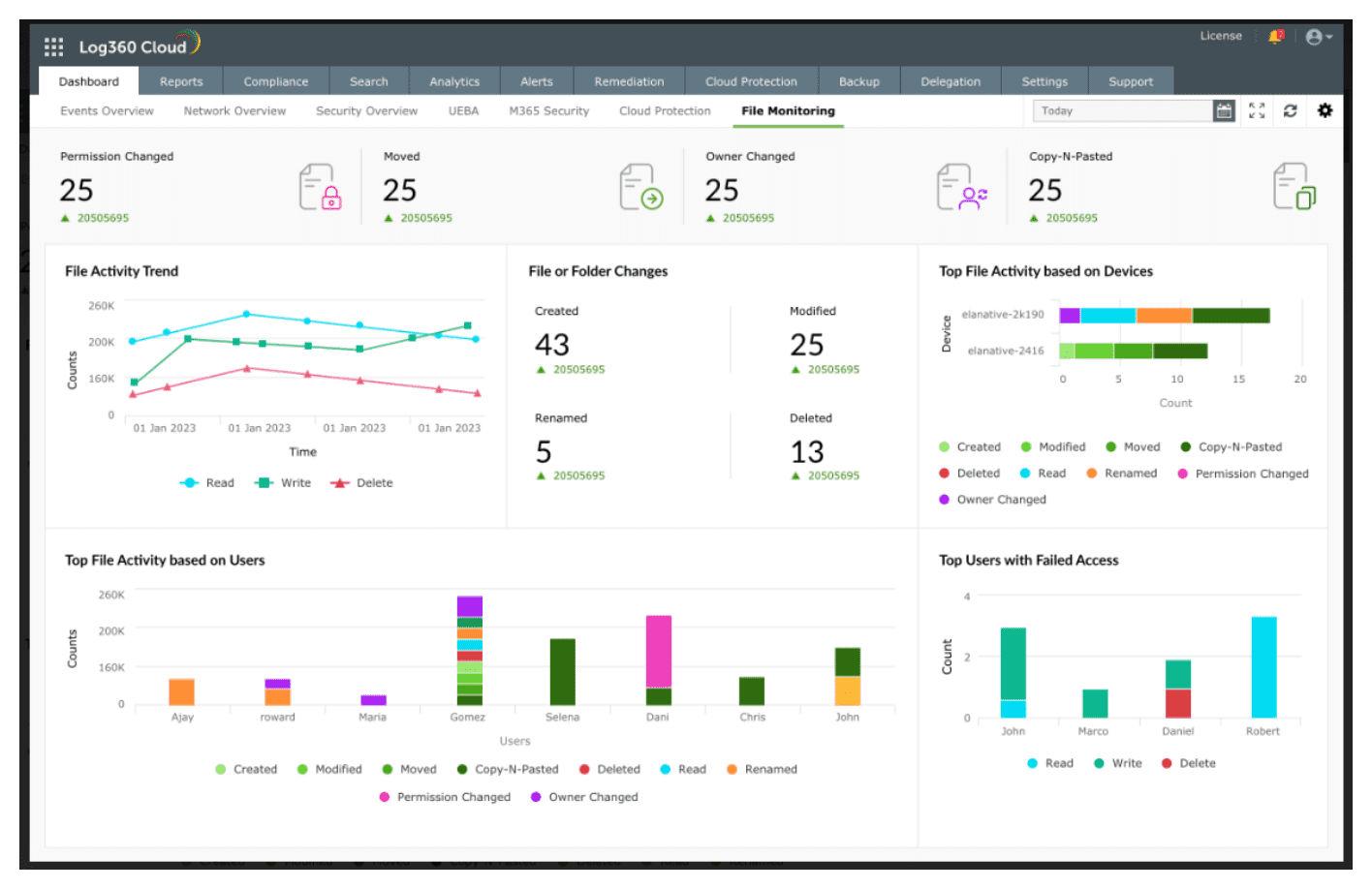Open the user account dropdown
1372x889 pixels.
(x=1319, y=37)
